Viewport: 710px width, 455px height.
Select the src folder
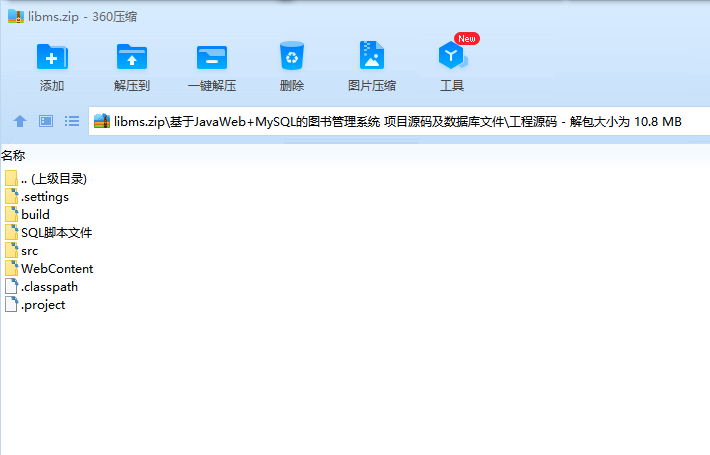[22, 251]
